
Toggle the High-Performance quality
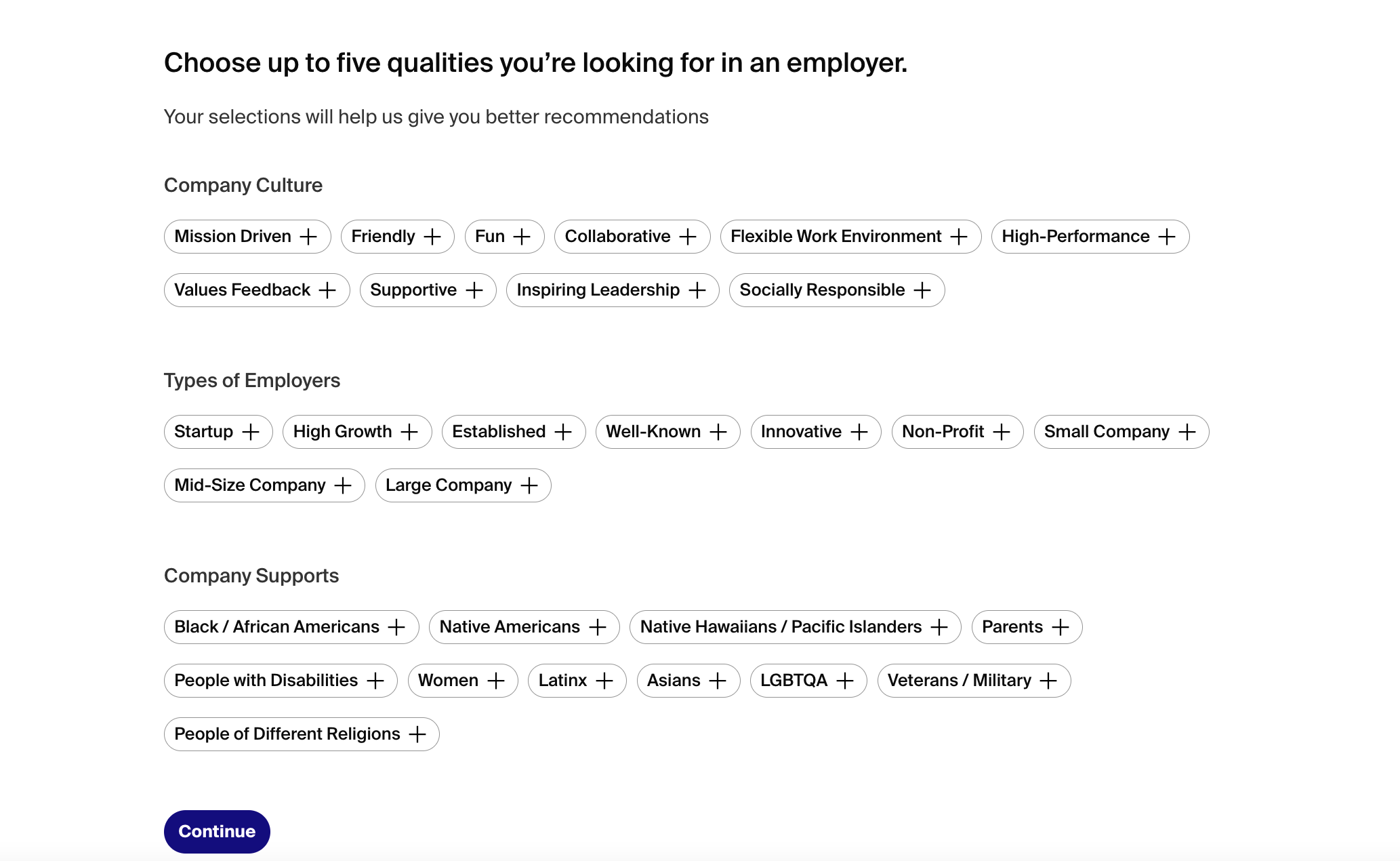(1090, 237)
